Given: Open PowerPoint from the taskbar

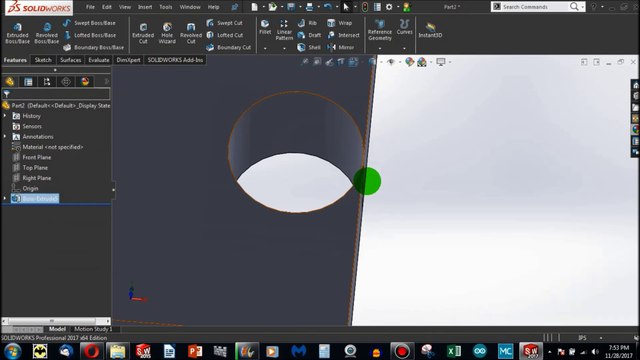Looking at the screenshot, I should point(195,351).
